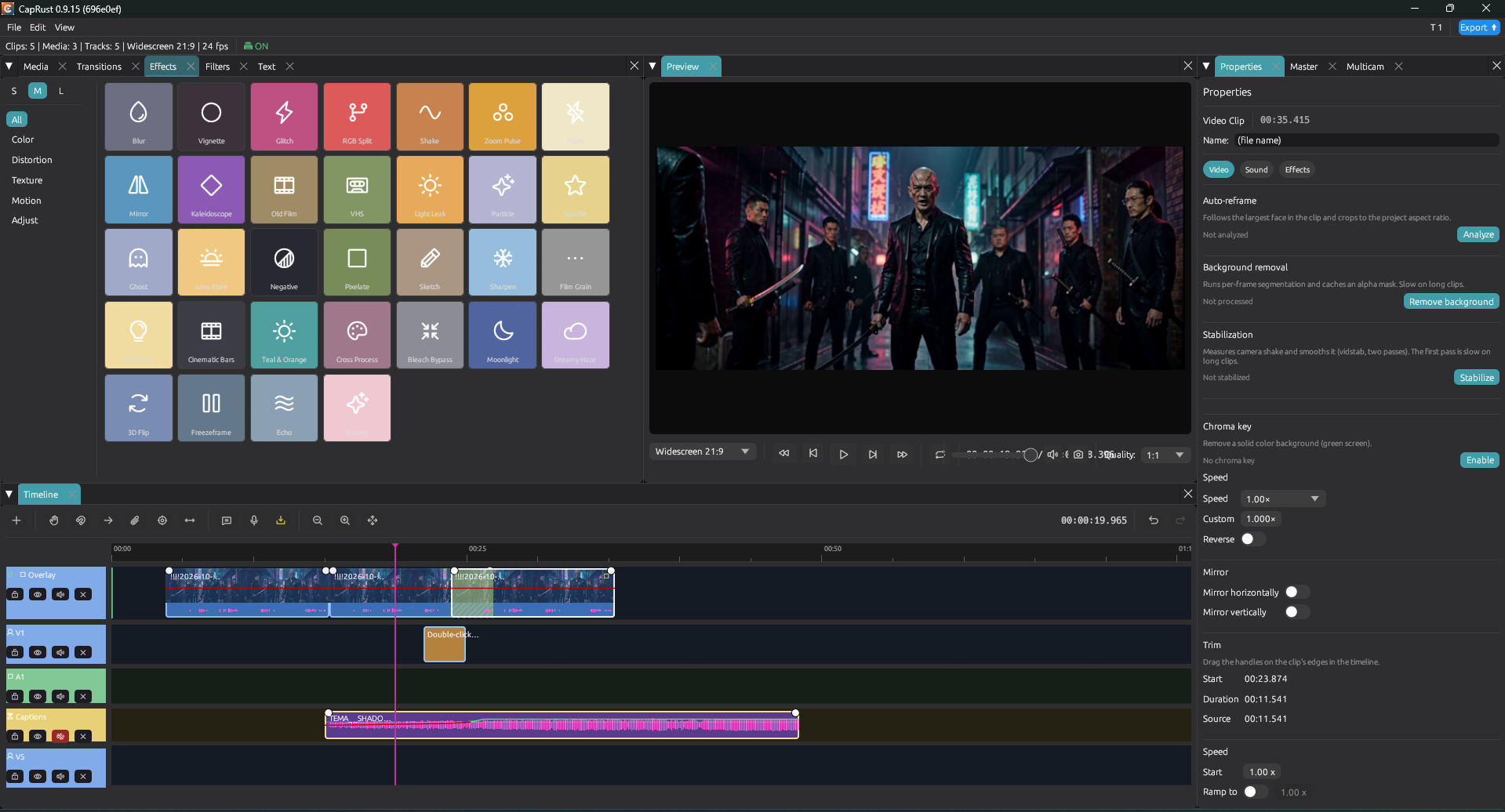Click the clip Name input field
The height and width of the screenshot is (812, 1505).
click(x=1366, y=140)
